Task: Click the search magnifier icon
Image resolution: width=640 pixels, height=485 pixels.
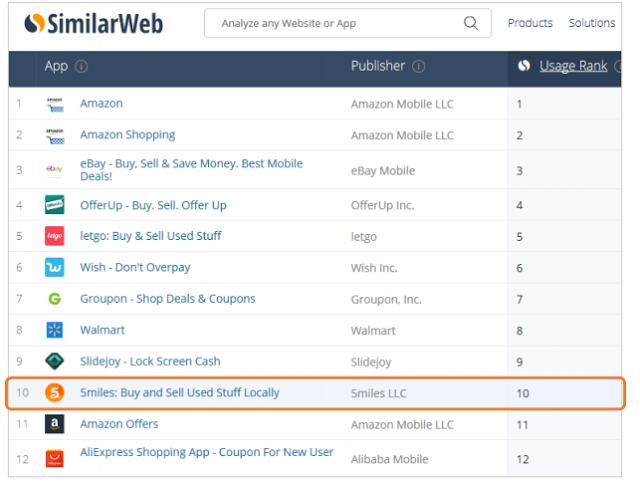Action: 471,23
